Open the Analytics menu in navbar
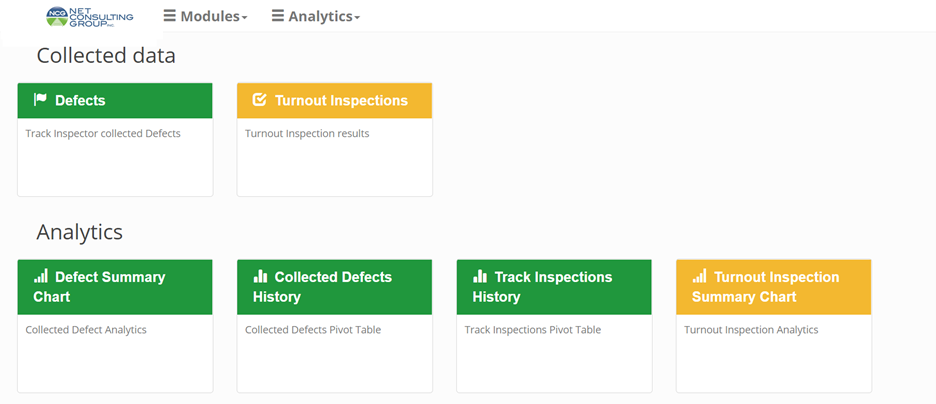936x404 pixels. (x=316, y=16)
